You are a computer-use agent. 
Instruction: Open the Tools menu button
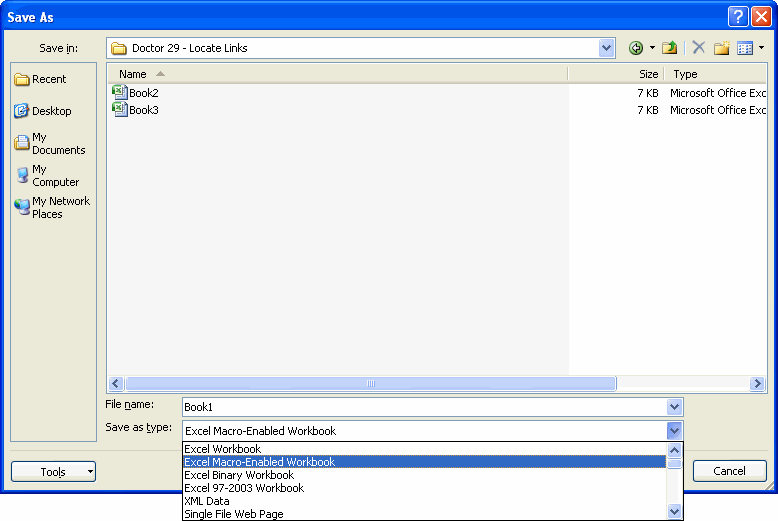(x=53, y=471)
